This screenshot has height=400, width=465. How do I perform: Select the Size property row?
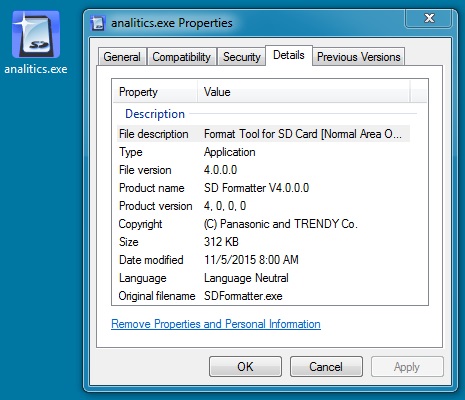(263, 242)
